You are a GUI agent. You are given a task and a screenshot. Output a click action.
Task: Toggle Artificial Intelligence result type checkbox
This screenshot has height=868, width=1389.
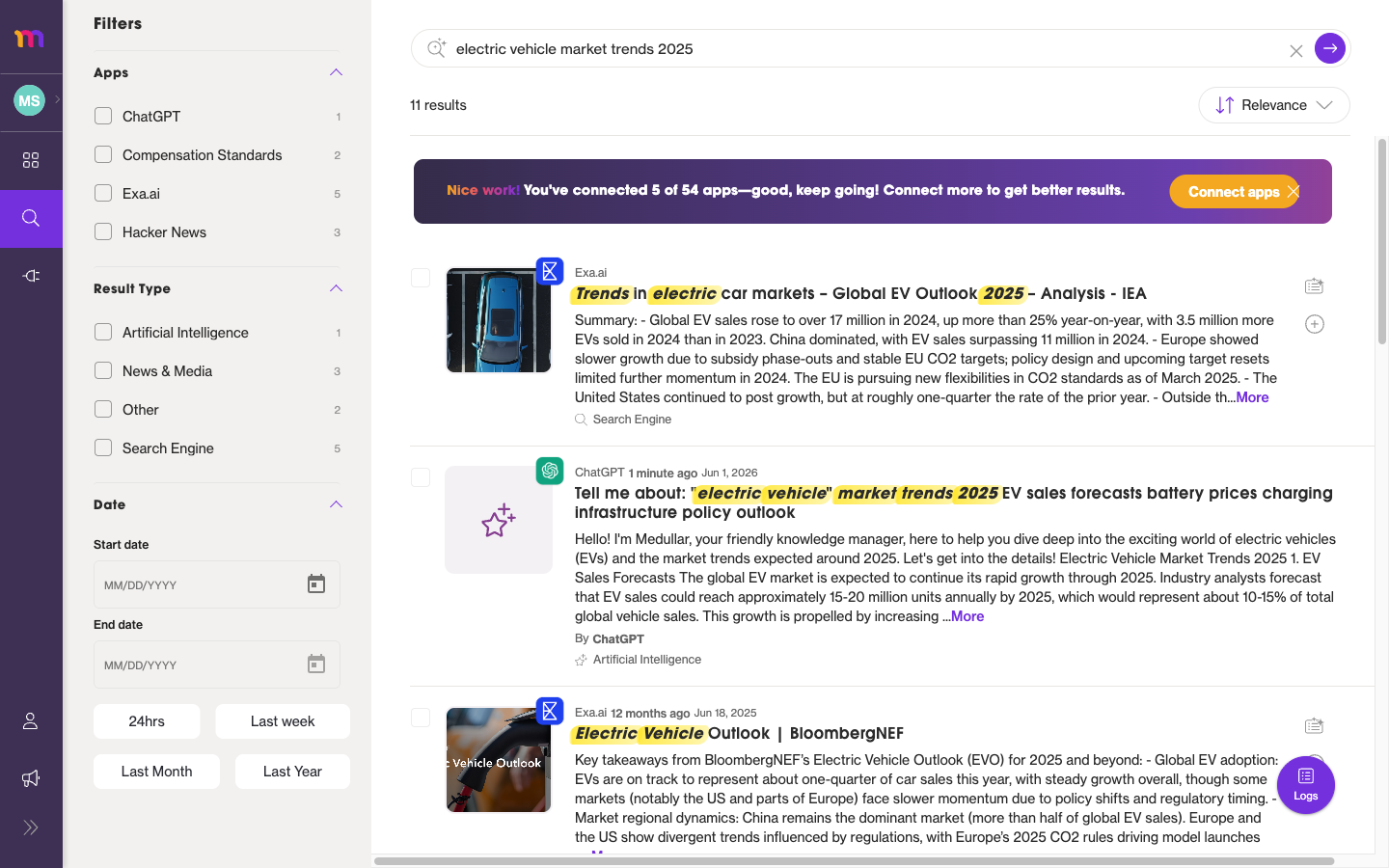[x=103, y=332]
